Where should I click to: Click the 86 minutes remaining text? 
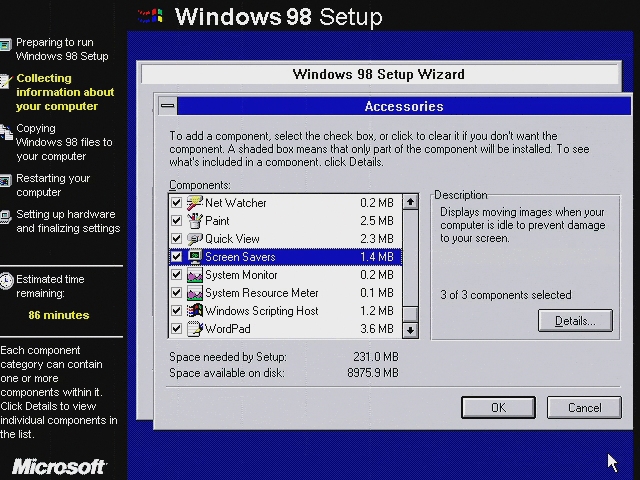pos(59,315)
